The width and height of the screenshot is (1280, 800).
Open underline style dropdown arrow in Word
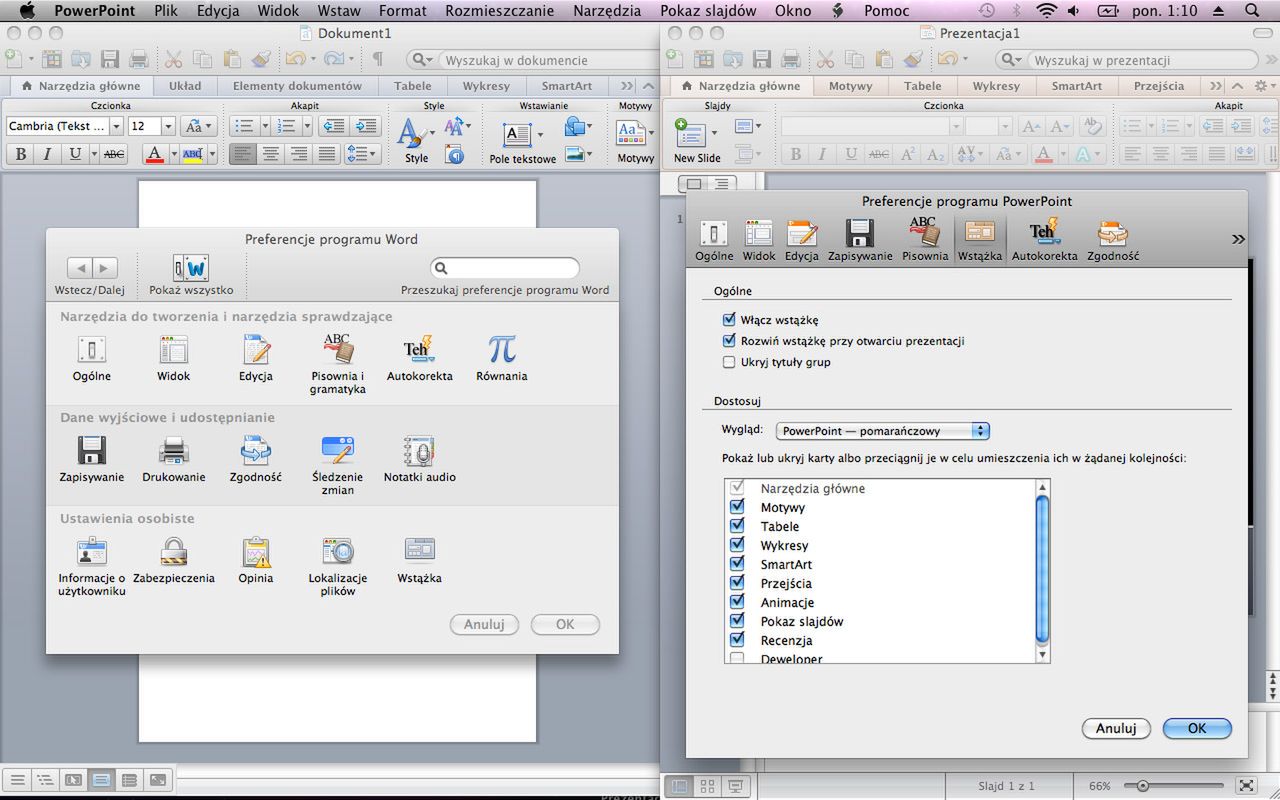pos(94,154)
